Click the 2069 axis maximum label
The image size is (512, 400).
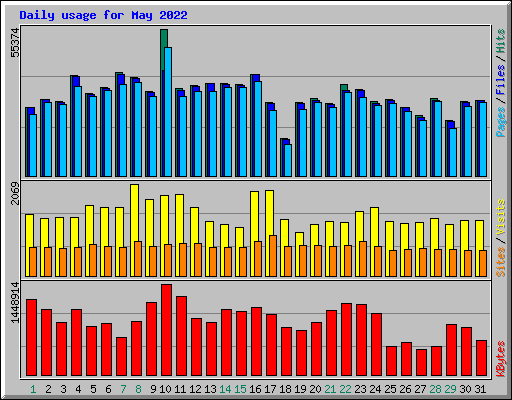click(x=15, y=193)
